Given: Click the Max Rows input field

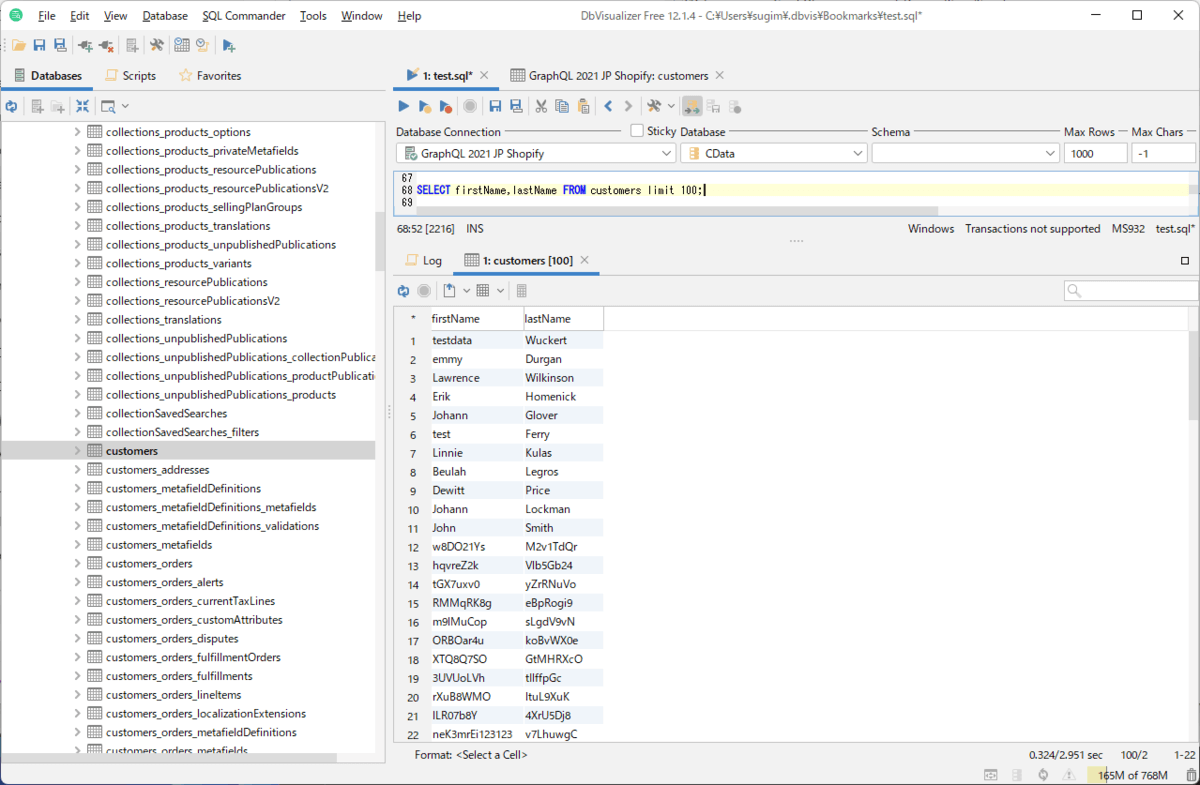Looking at the screenshot, I should coord(1095,154).
